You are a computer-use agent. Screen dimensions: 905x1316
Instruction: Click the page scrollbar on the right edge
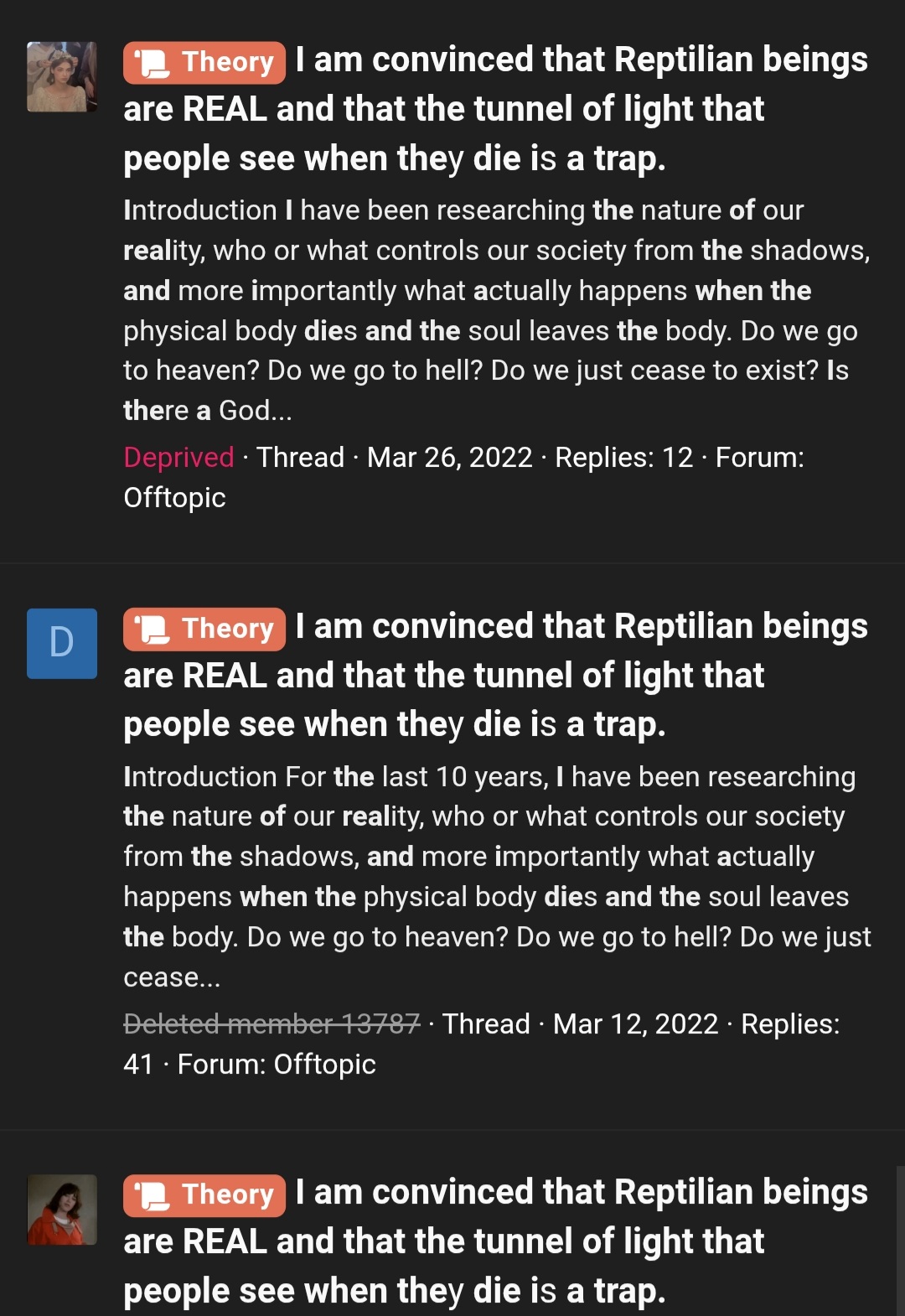(900, 1241)
